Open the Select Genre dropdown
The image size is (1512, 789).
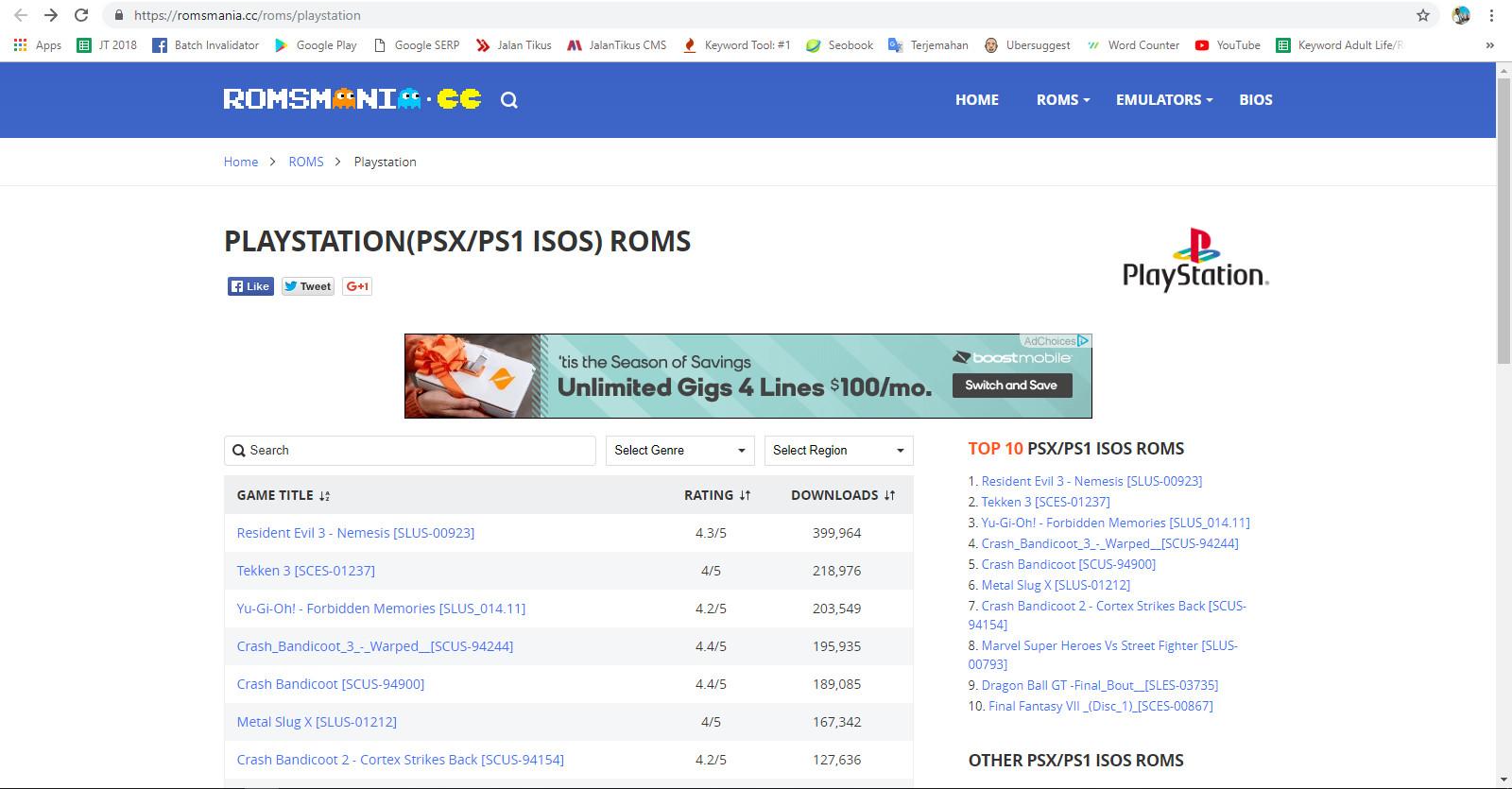(x=679, y=451)
